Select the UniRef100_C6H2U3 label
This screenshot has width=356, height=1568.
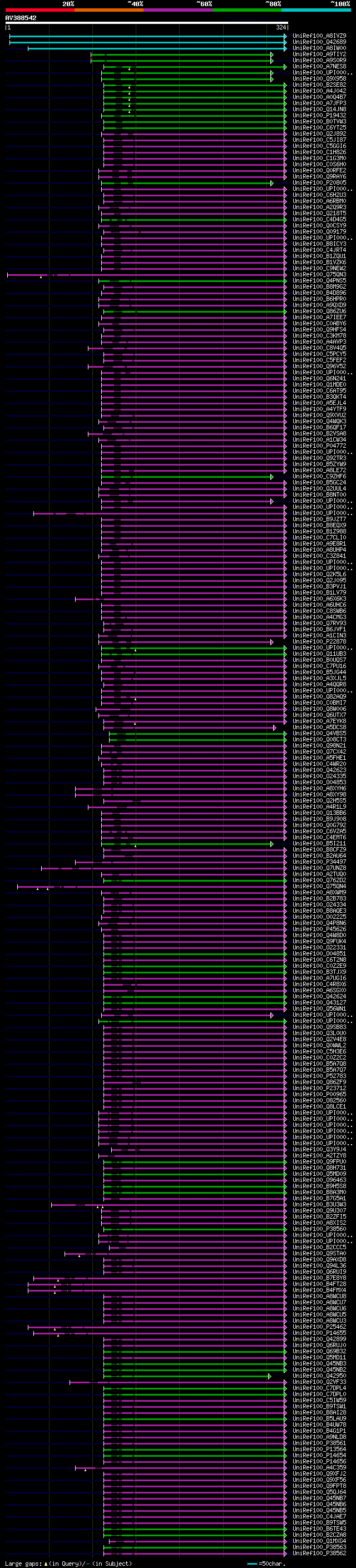pos(319,195)
